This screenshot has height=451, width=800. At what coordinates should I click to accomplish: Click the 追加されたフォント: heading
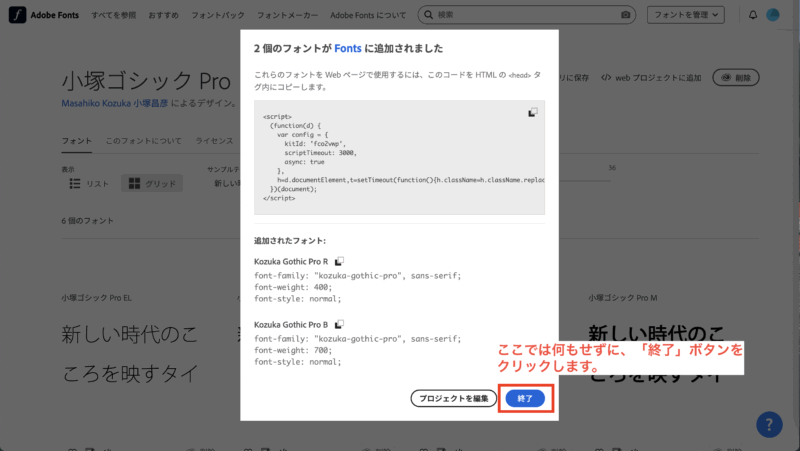[290, 240]
